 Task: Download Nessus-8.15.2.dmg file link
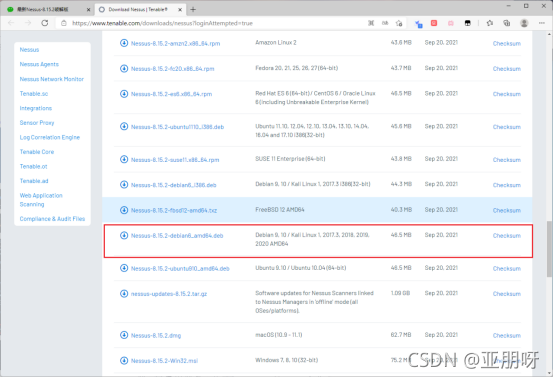pyautogui.click(x=156, y=336)
